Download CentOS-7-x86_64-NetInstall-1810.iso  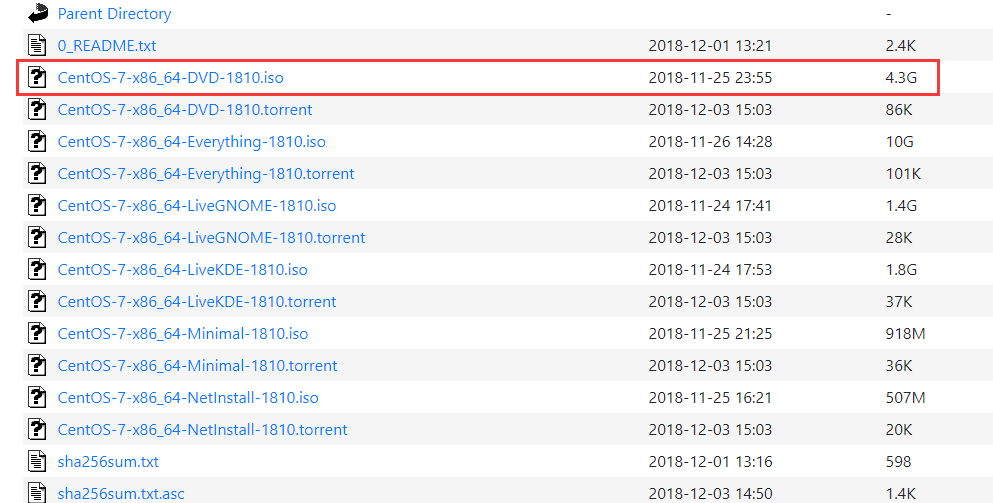tap(188, 398)
